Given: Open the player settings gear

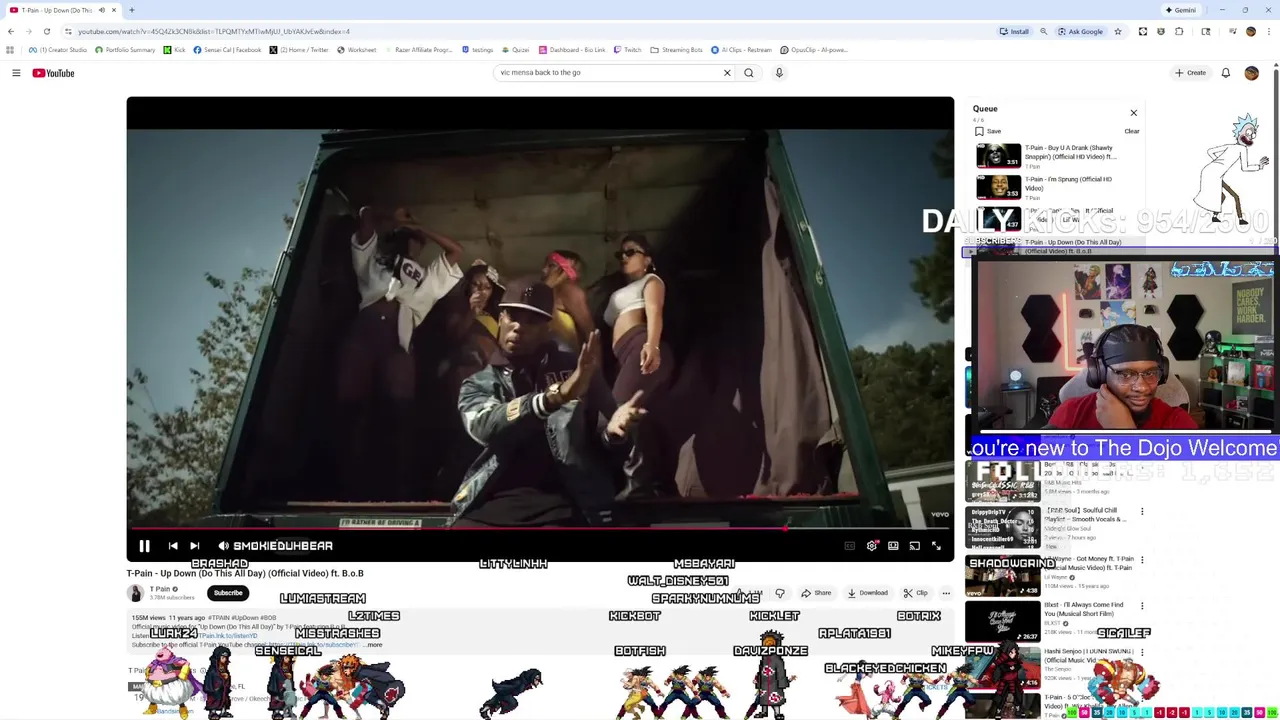Looking at the screenshot, I should click(872, 546).
